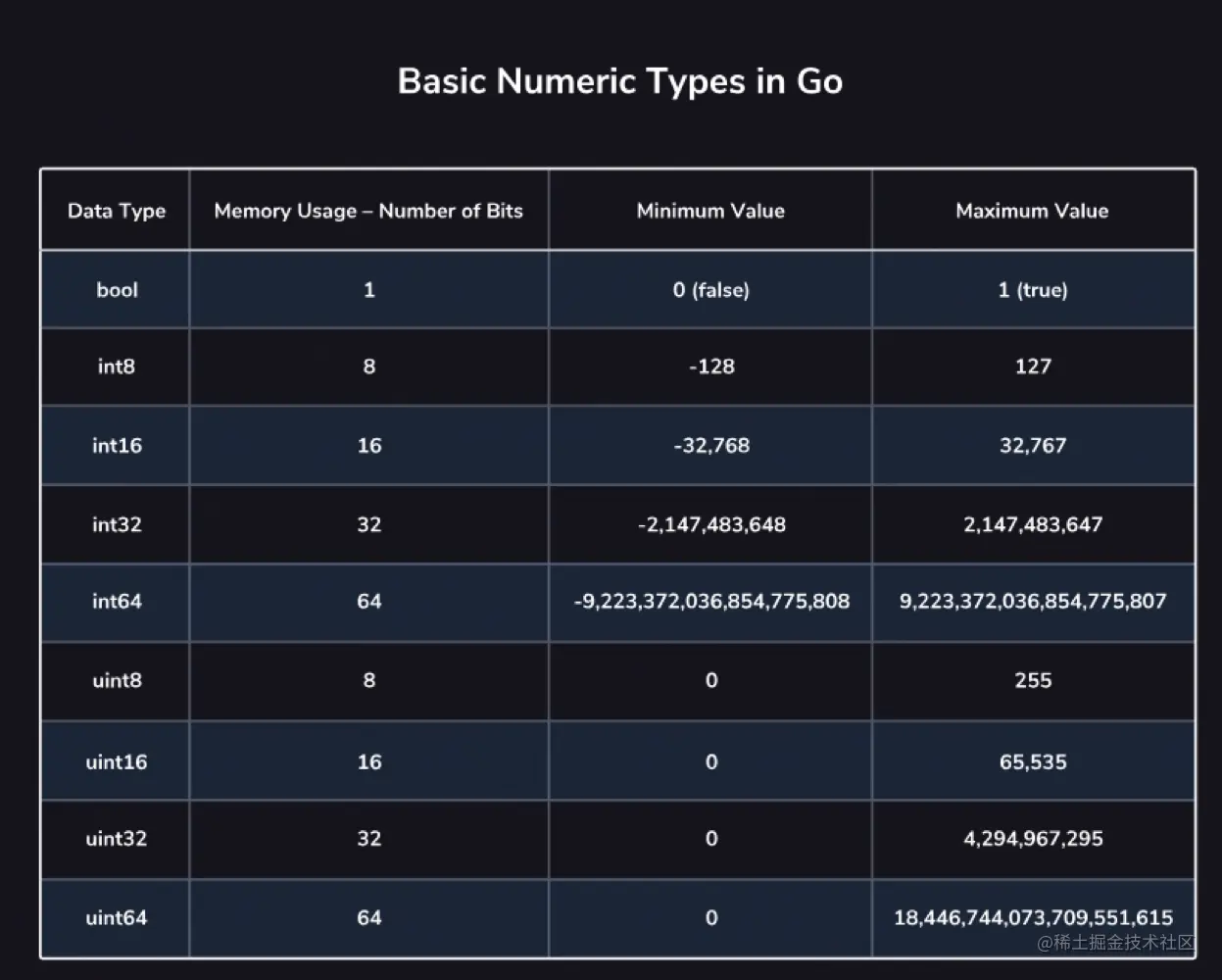Screen dimensions: 1222x980
Task: Click the "9,223,372,036,854,775,807" maximum value cell
Action: [x=1033, y=602]
